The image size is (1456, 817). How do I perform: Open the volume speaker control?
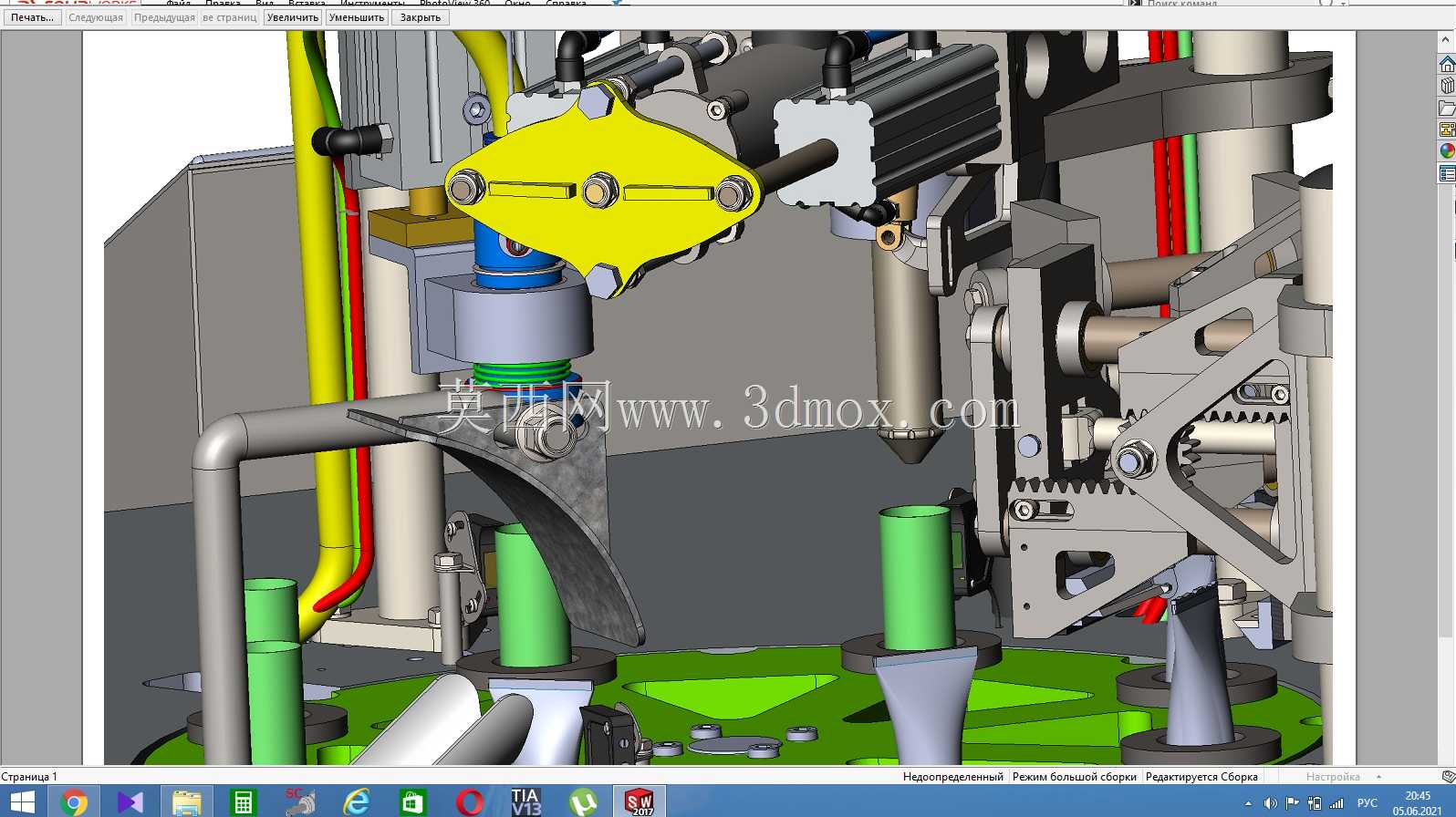pyautogui.click(x=1270, y=803)
